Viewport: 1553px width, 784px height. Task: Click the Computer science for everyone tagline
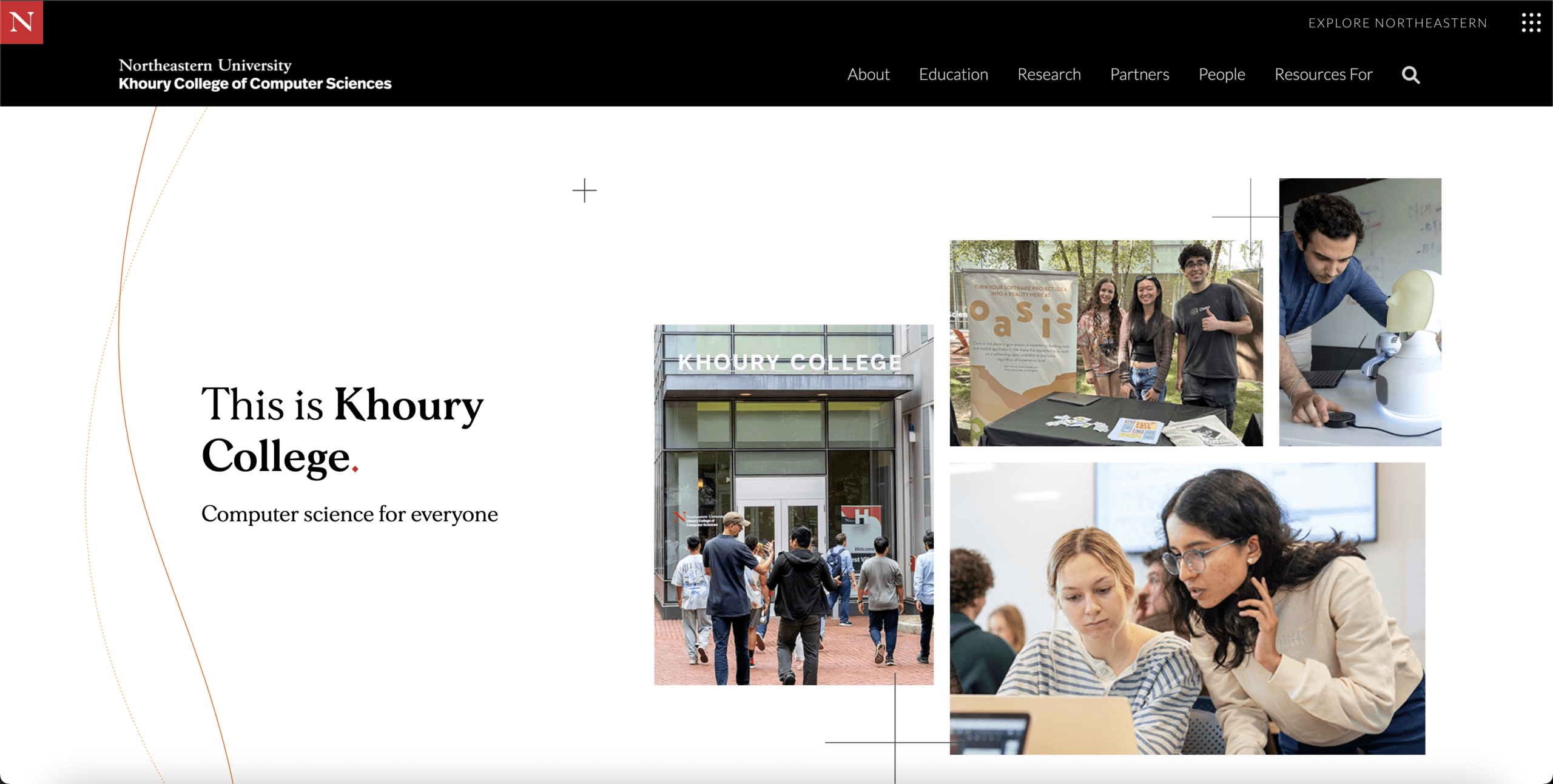click(x=349, y=514)
